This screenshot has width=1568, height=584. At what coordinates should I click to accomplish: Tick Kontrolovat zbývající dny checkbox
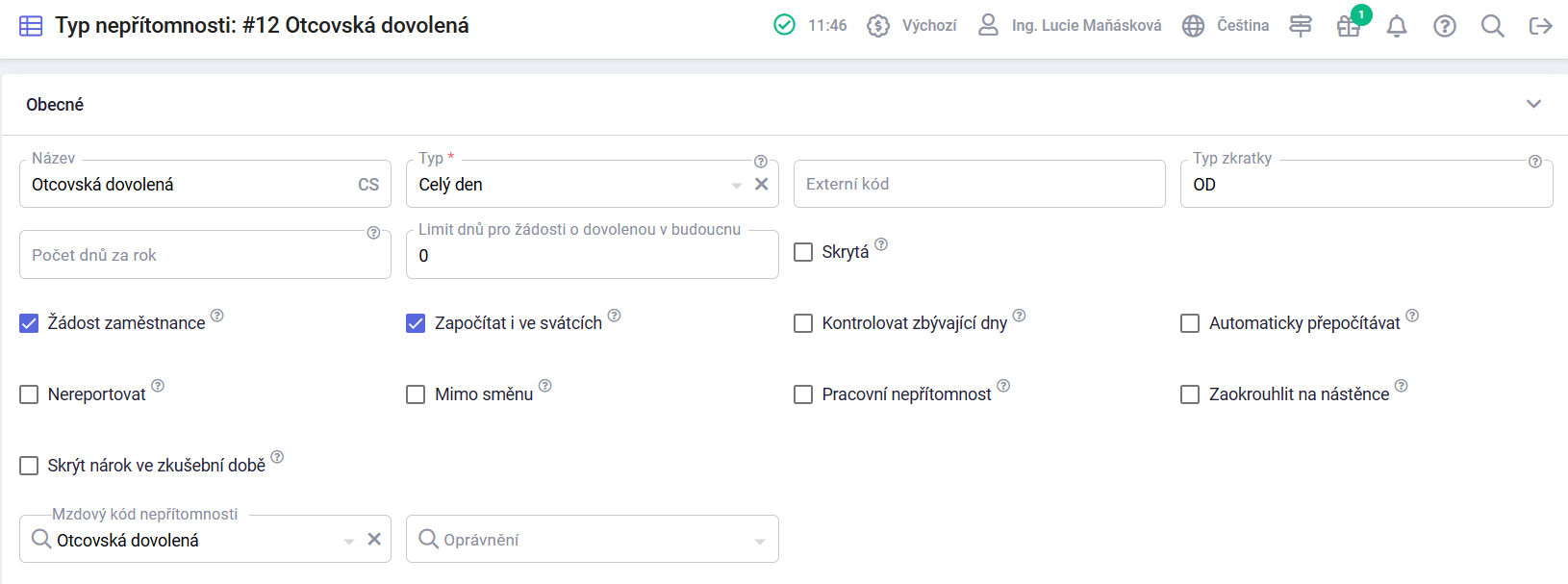803,323
